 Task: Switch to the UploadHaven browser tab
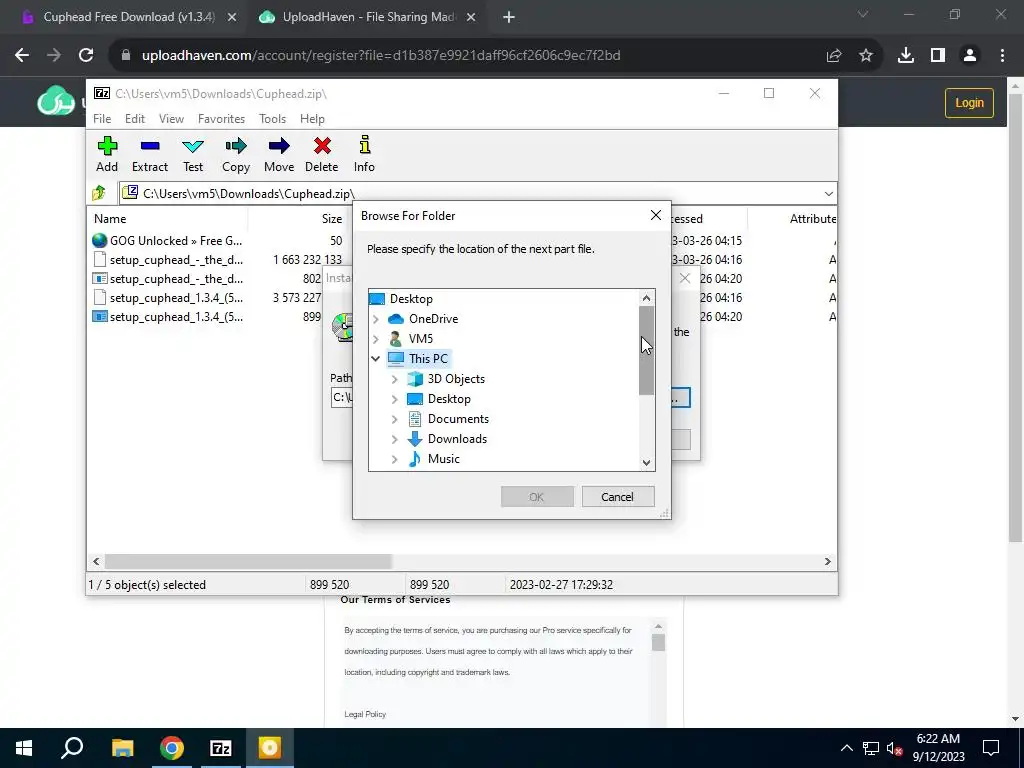(368, 17)
